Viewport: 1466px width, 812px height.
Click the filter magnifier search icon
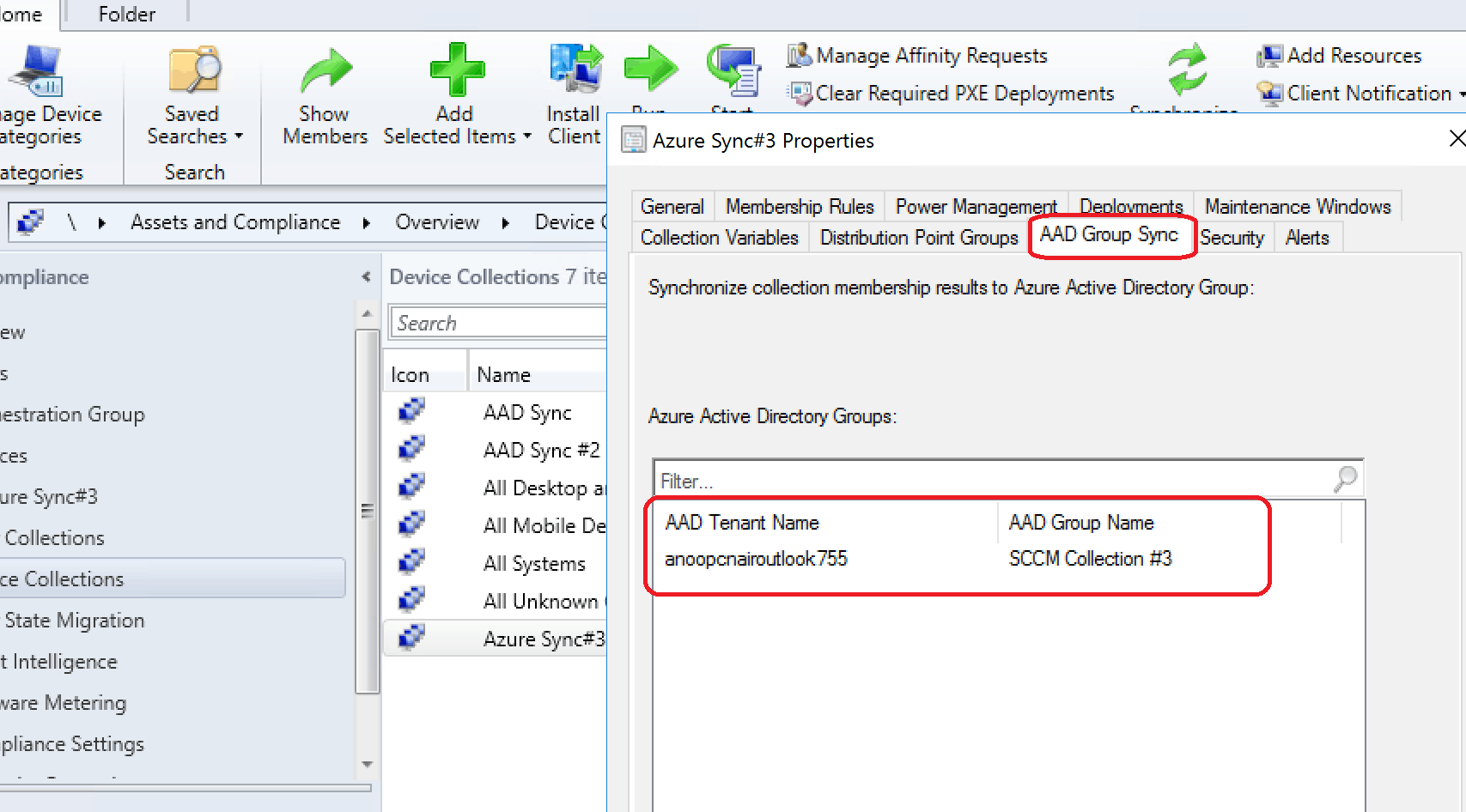point(1346,478)
